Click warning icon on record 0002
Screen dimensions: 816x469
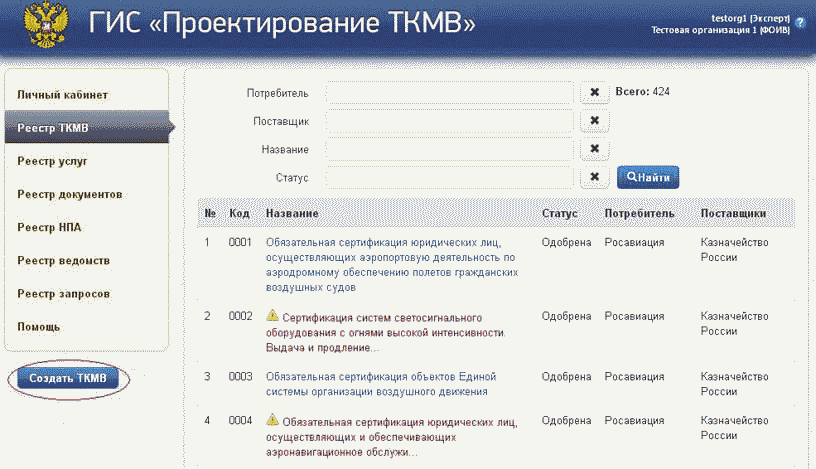point(272,316)
